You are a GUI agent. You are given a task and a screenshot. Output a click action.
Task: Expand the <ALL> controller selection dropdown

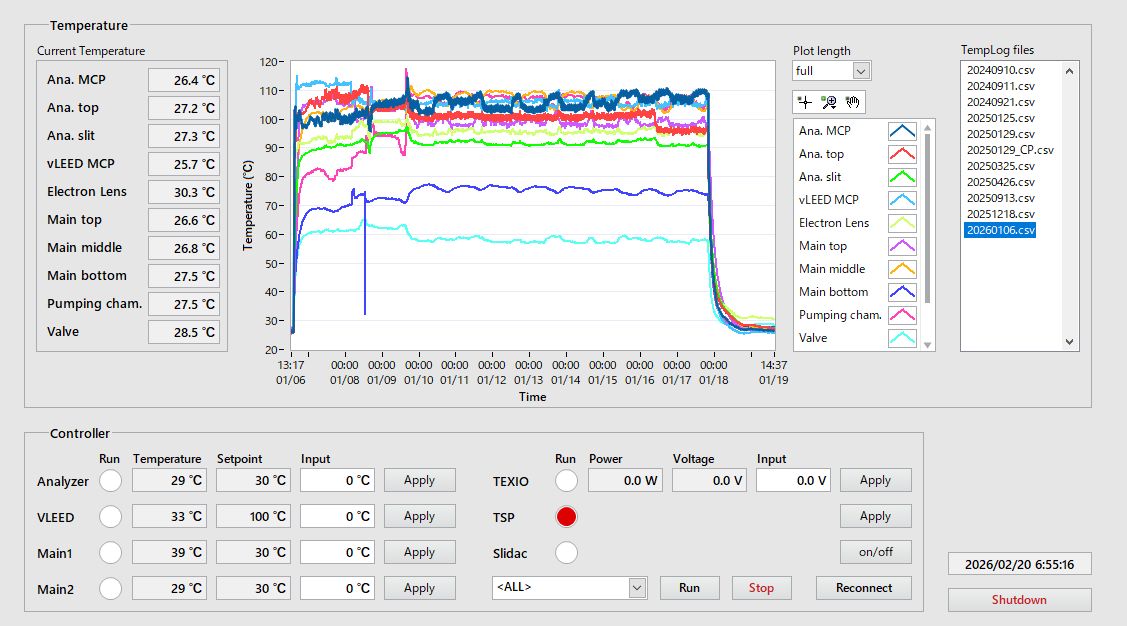coord(637,588)
